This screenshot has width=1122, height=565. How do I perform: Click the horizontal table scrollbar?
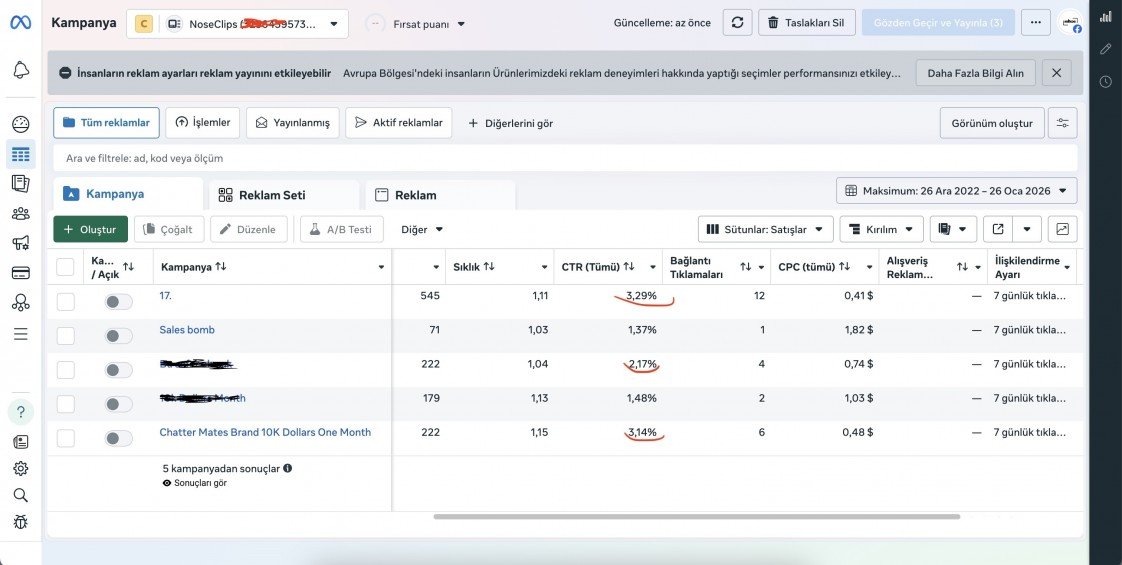tap(696, 516)
